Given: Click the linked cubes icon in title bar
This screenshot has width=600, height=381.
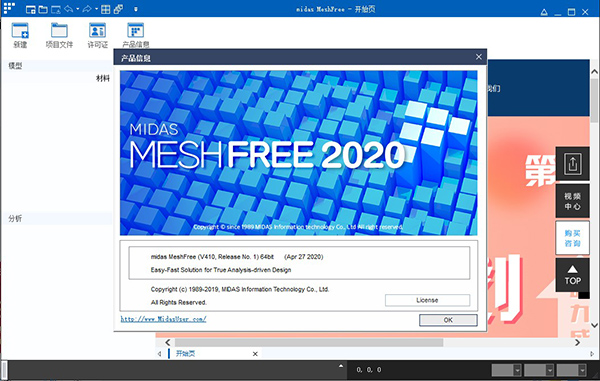Looking at the screenshot, I should coord(119,9).
